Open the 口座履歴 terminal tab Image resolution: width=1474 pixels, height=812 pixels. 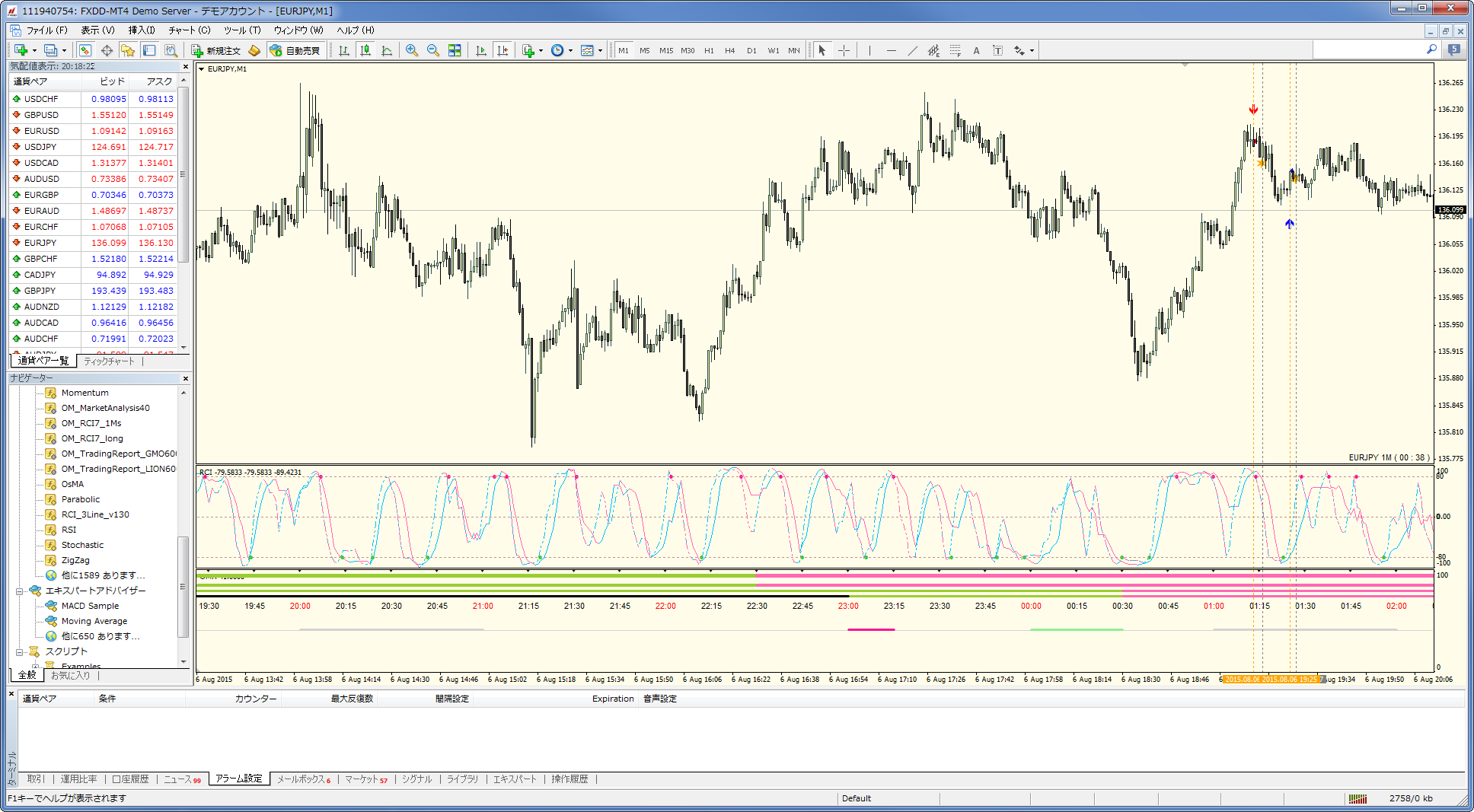(x=130, y=779)
